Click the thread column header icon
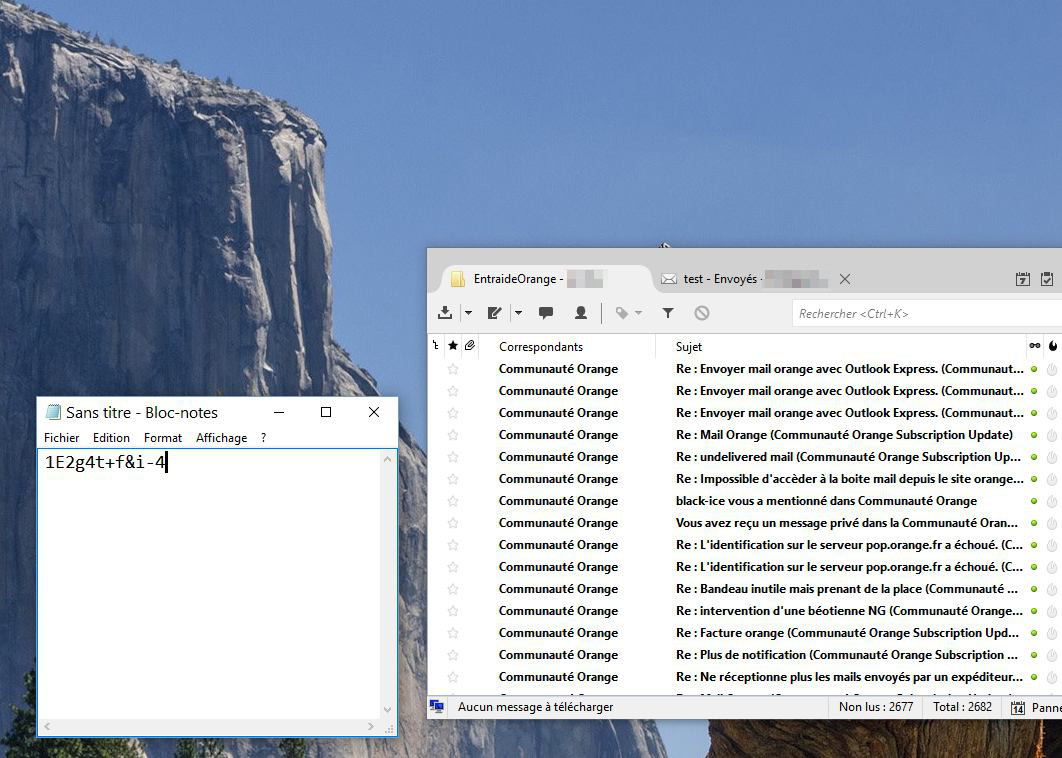1062x758 pixels. point(436,346)
